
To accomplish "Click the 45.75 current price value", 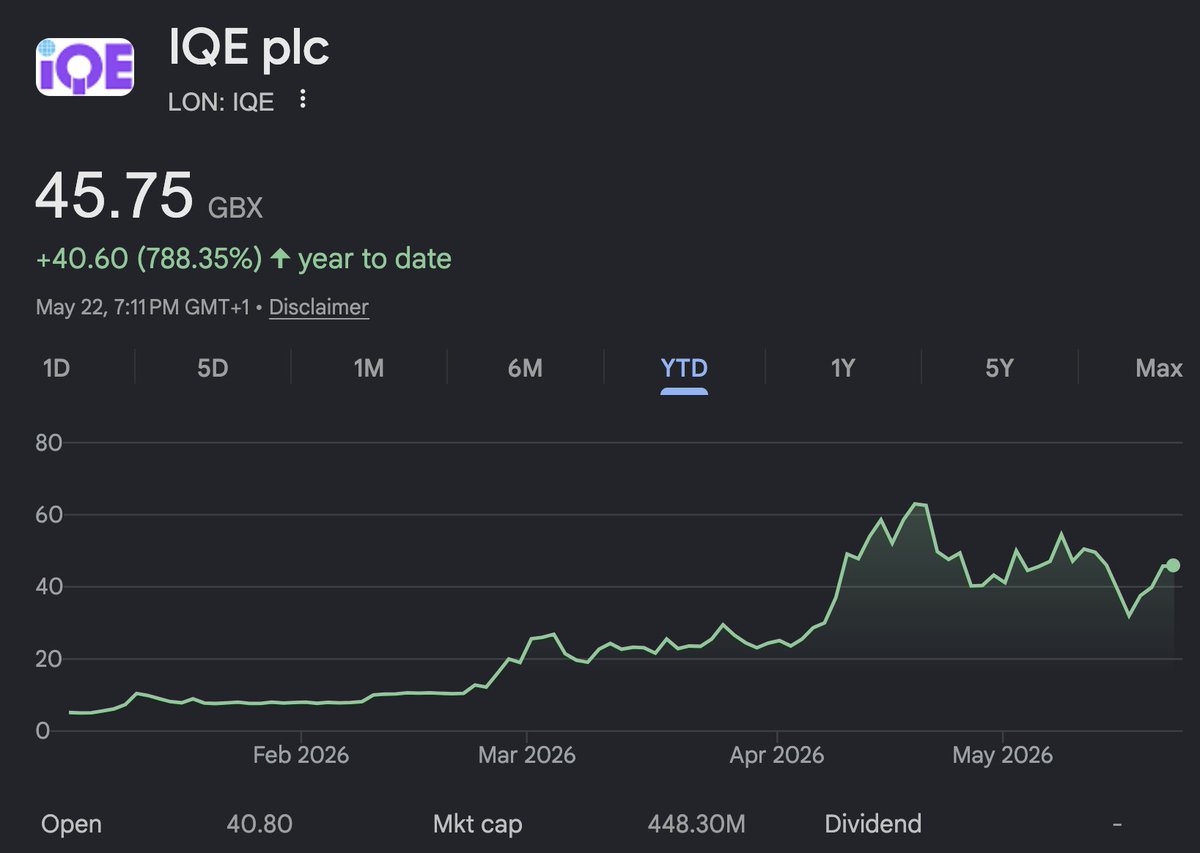I will (x=114, y=194).
